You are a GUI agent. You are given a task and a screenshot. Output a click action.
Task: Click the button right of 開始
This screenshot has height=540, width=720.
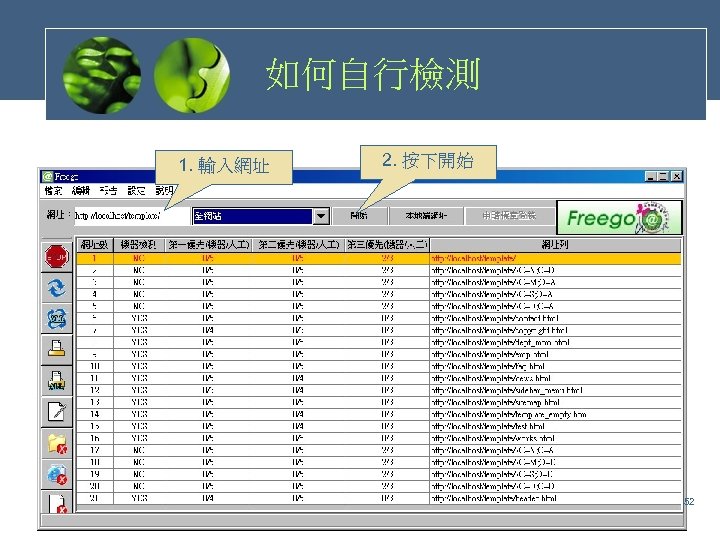click(426, 215)
